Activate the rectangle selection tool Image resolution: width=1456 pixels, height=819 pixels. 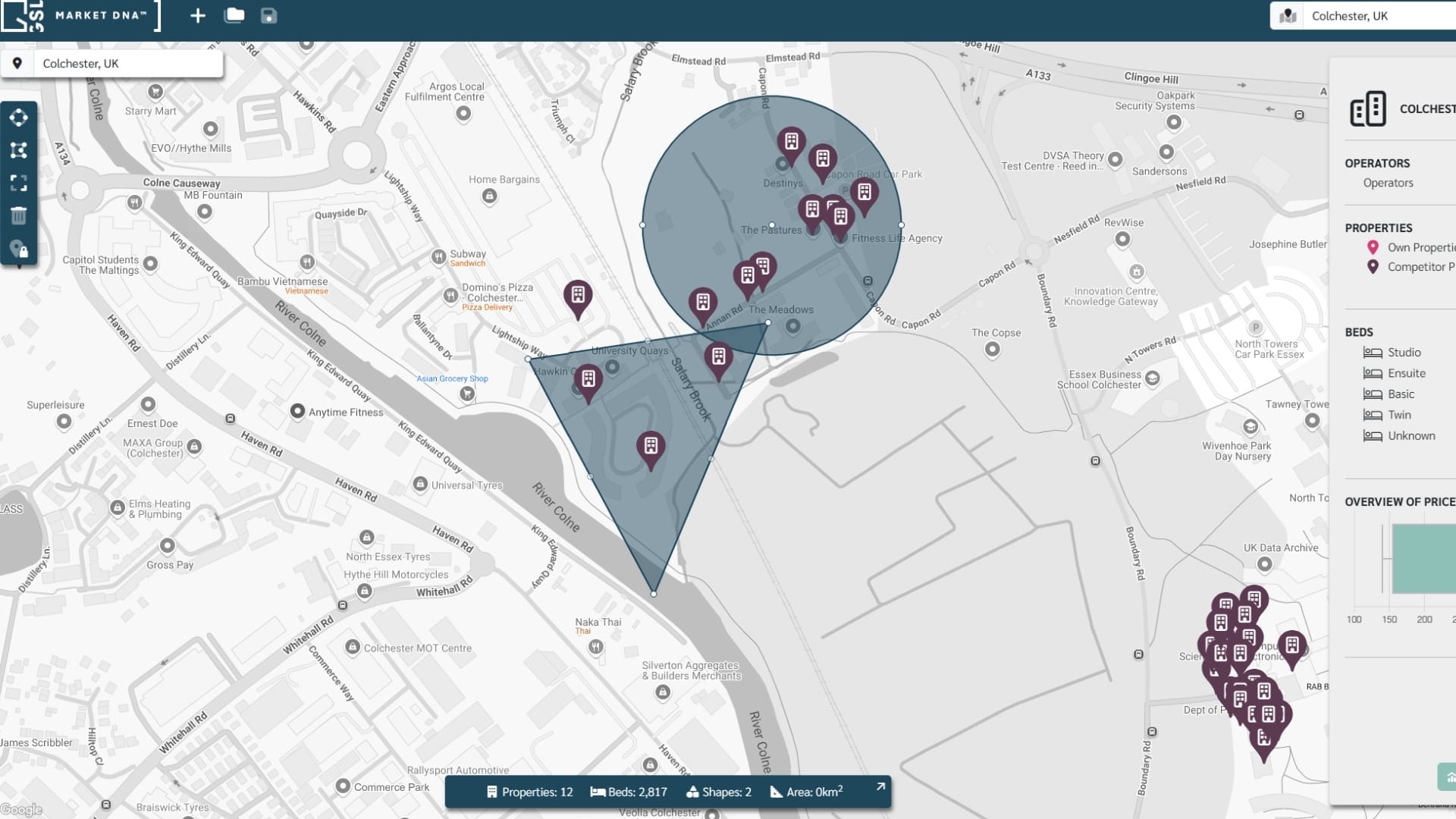click(19, 183)
